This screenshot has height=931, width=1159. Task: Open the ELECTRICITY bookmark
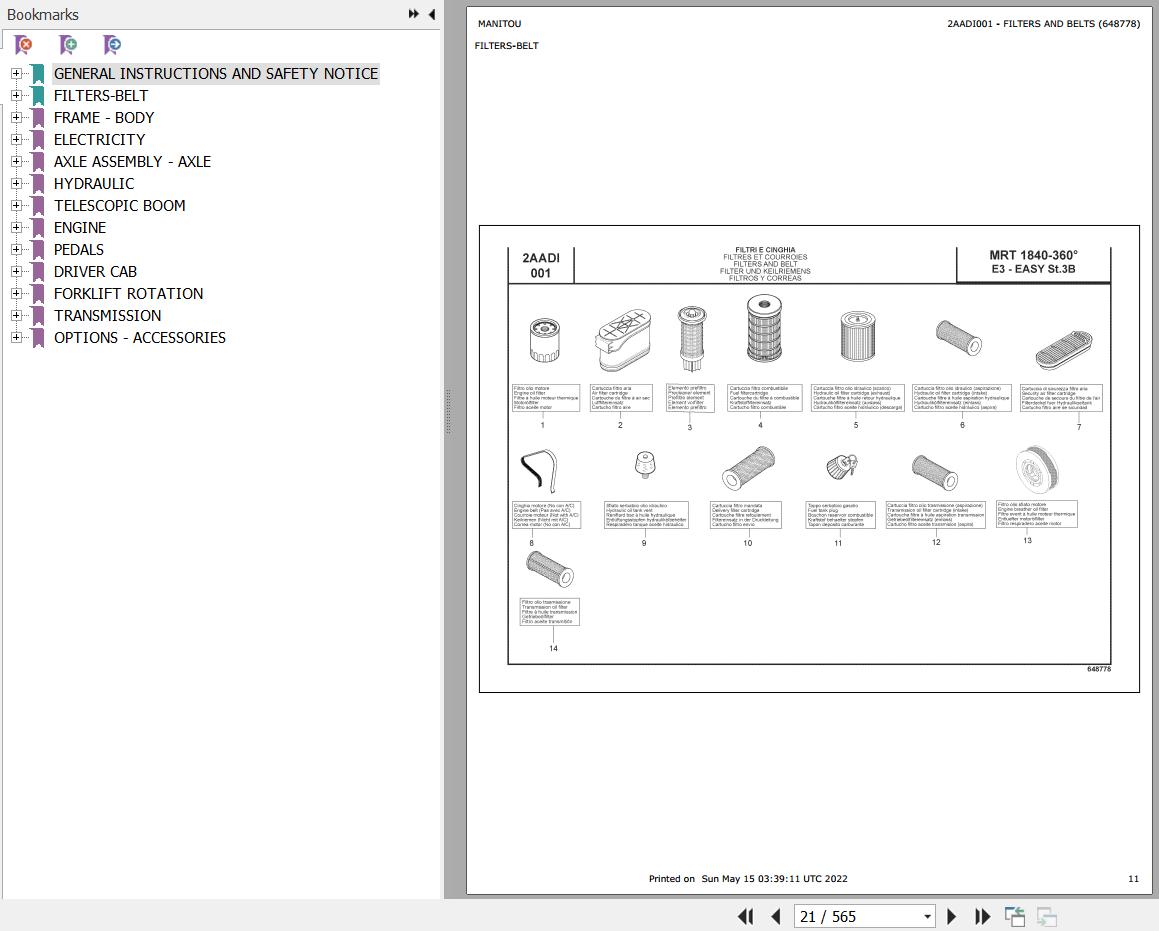[x=99, y=140]
